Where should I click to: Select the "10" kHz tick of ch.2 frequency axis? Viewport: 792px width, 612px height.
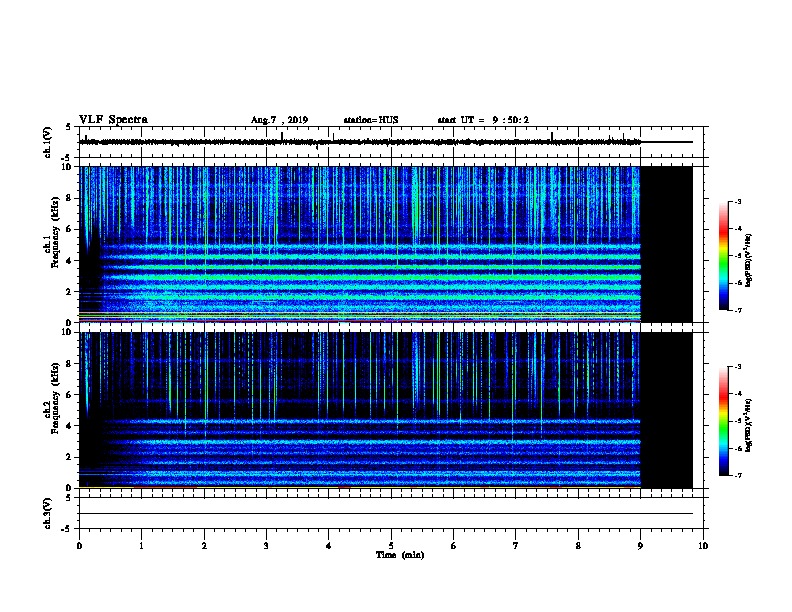[x=68, y=332]
